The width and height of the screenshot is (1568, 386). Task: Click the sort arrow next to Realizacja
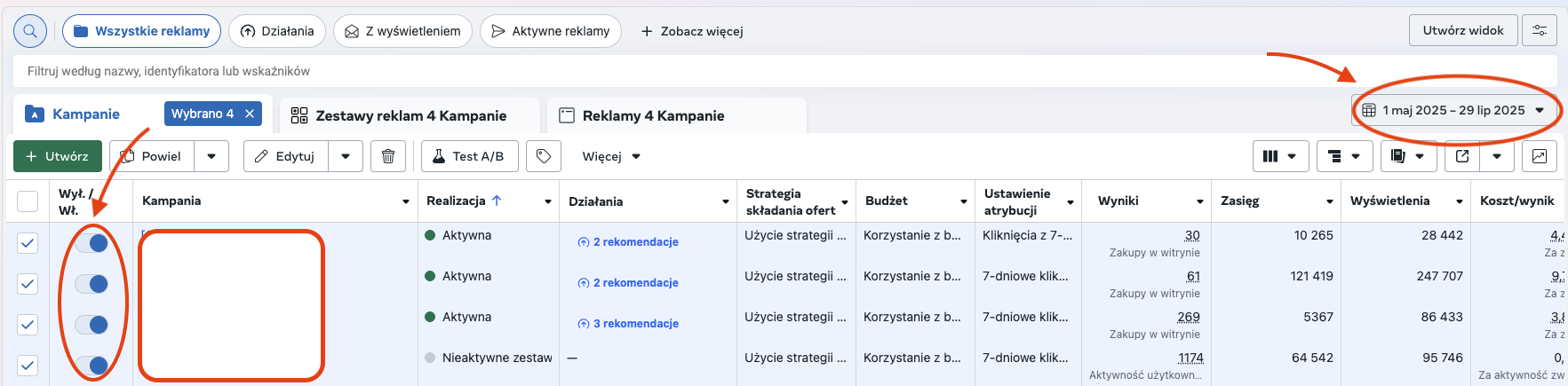[x=497, y=201]
